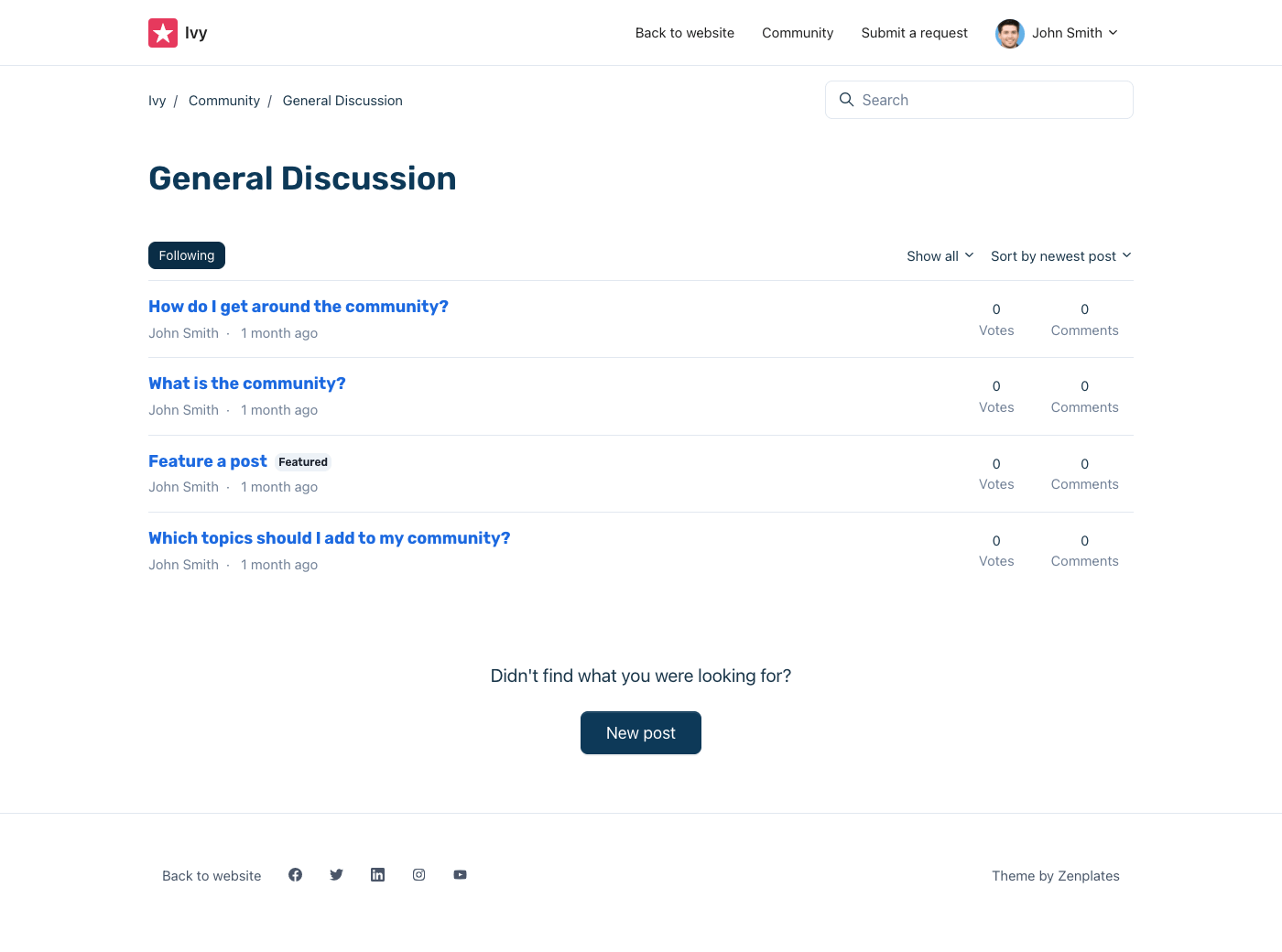Image resolution: width=1282 pixels, height=952 pixels.
Task: Click the magnifying glass search icon
Action: coord(847,100)
